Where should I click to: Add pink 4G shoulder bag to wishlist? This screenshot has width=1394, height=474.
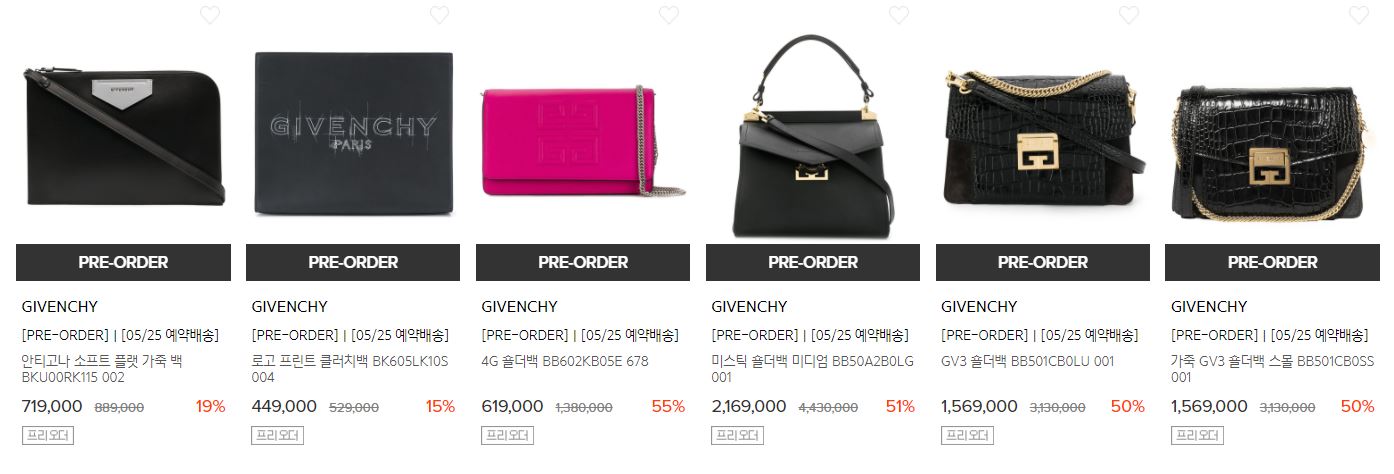669,15
